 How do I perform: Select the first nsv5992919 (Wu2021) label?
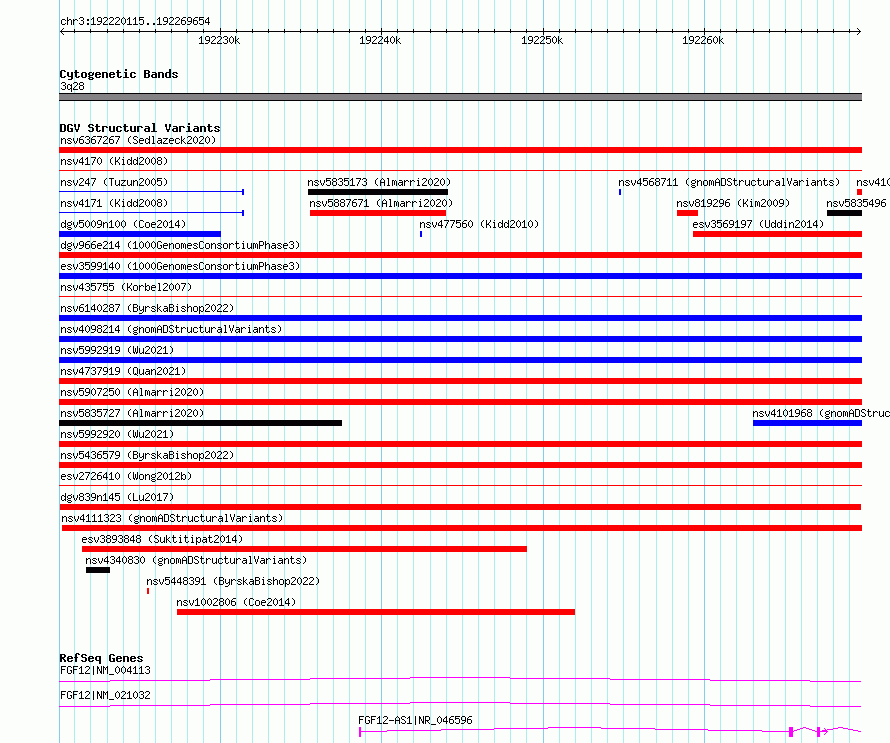point(117,350)
